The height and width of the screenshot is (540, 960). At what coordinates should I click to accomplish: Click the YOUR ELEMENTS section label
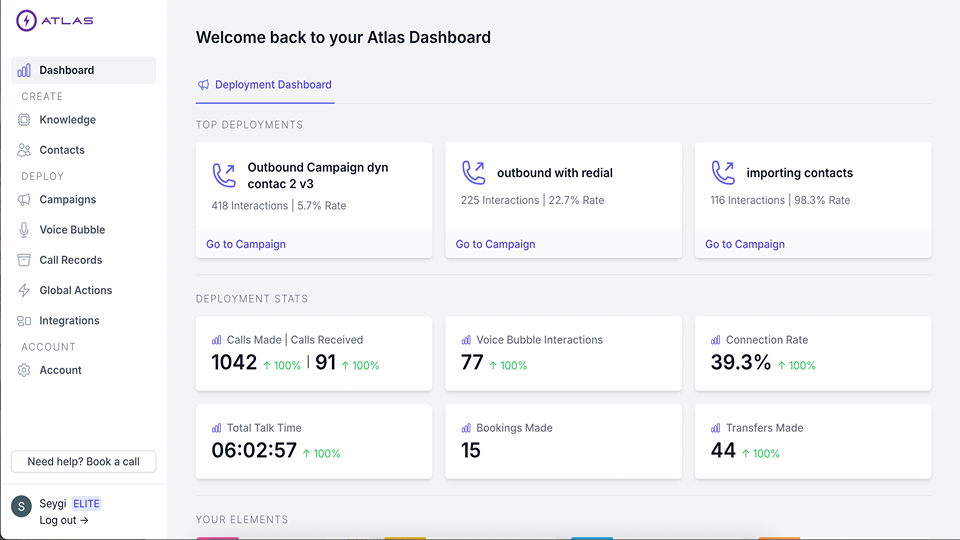click(242, 520)
